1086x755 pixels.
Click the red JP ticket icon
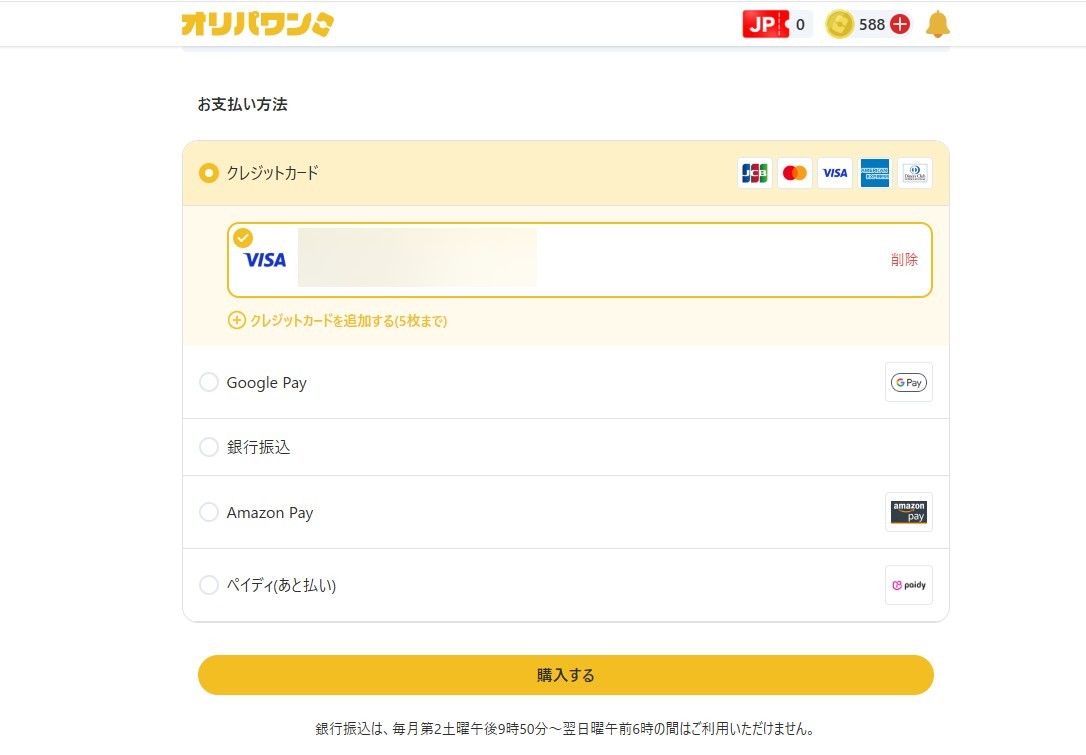765,24
